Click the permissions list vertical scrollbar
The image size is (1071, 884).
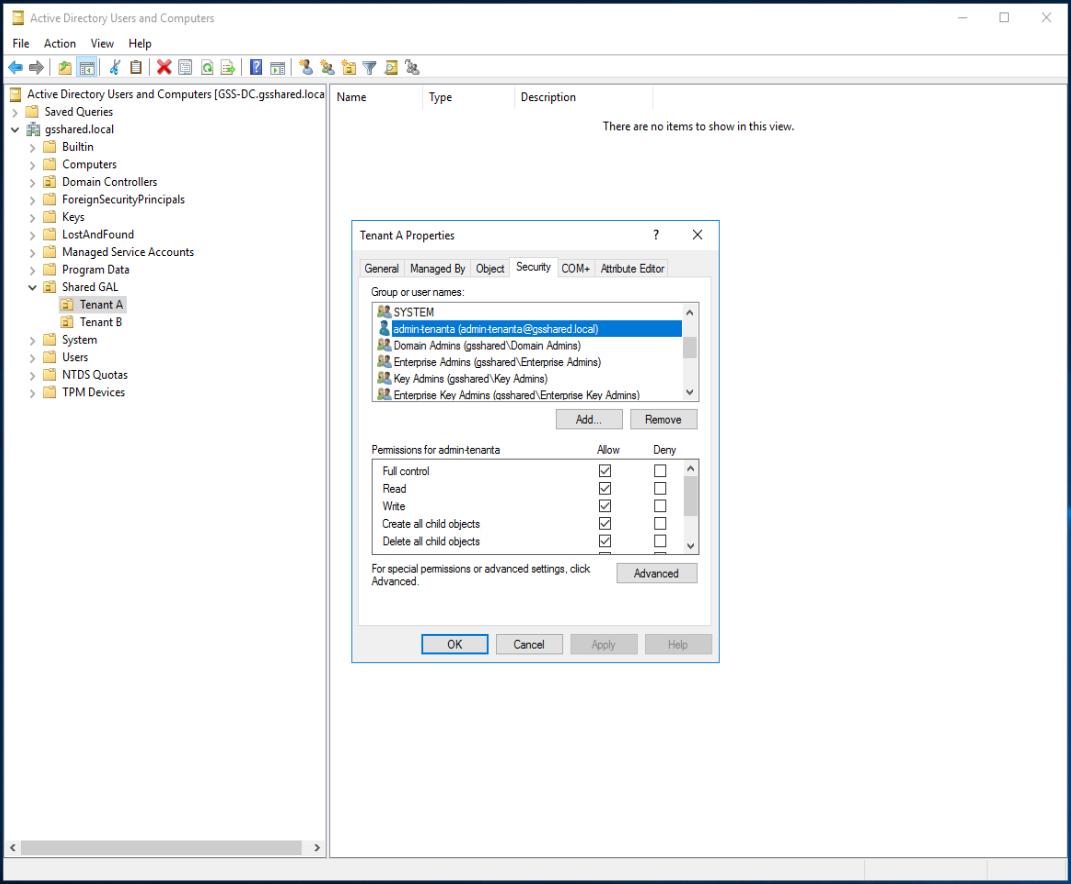[x=690, y=496]
